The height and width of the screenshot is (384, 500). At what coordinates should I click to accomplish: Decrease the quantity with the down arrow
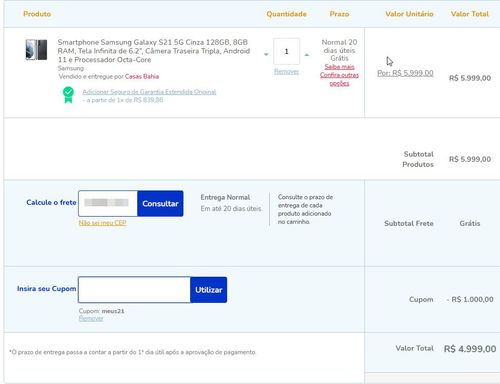click(x=266, y=54)
